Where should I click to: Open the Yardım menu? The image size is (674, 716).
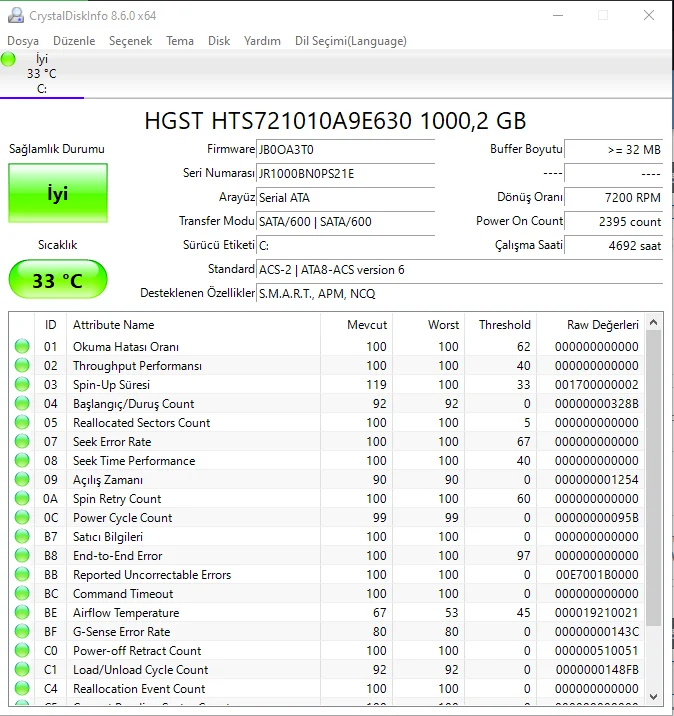click(x=262, y=41)
